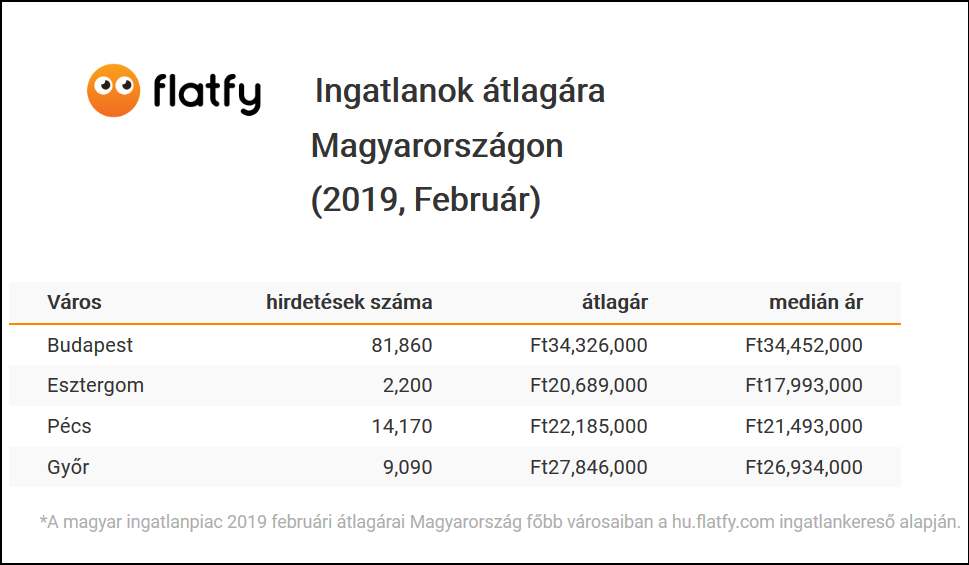Image resolution: width=969 pixels, height=565 pixels.
Task: Click Budapest listings count 81,860
Action: (402, 345)
